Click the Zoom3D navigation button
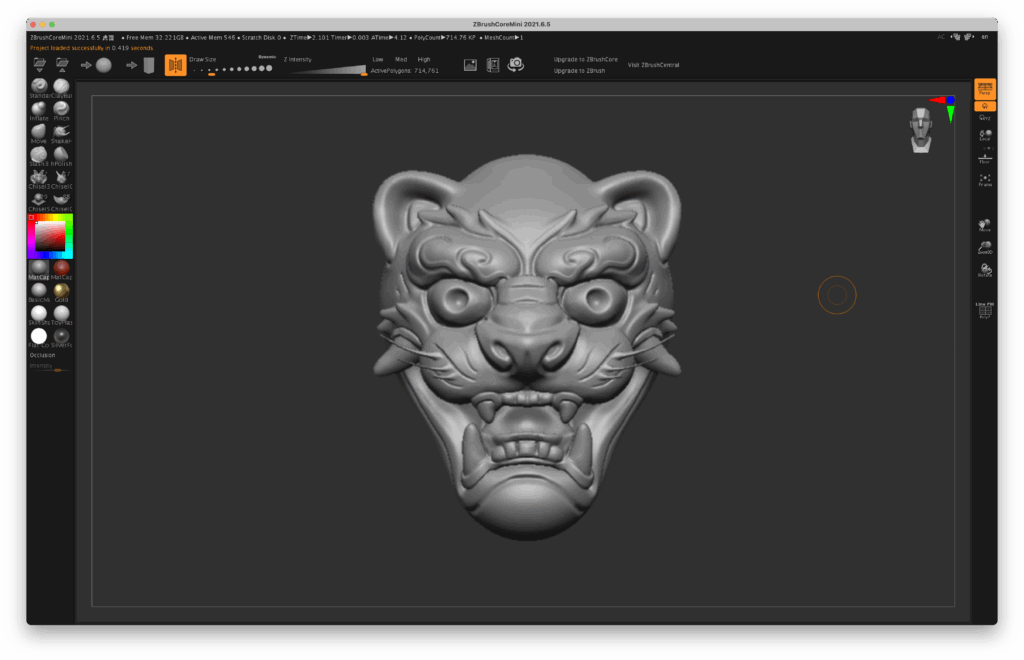Screen dimensions: 1024x660 click(x=985, y=247)
